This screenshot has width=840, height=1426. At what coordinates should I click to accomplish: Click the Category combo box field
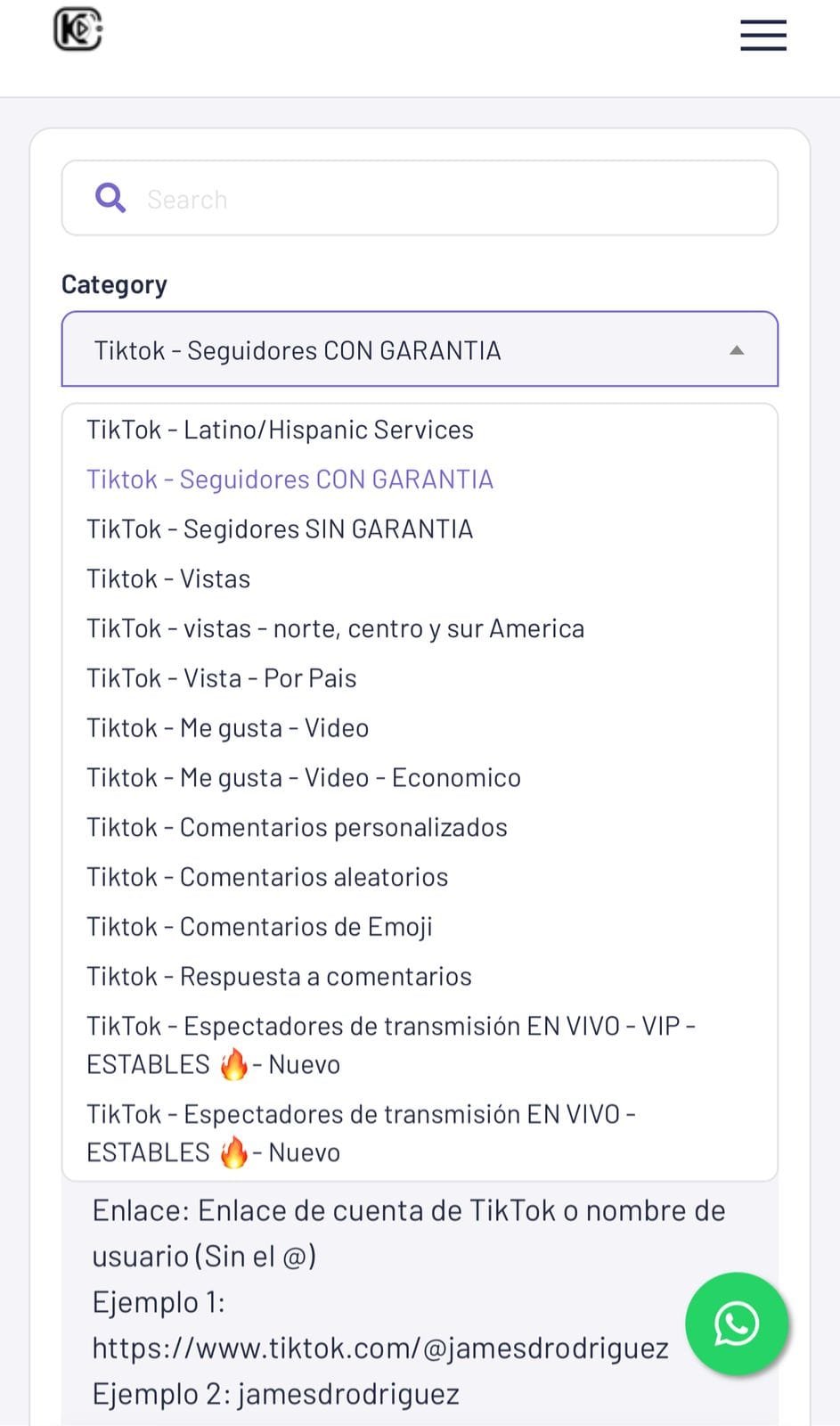click(x=419, y=349)
